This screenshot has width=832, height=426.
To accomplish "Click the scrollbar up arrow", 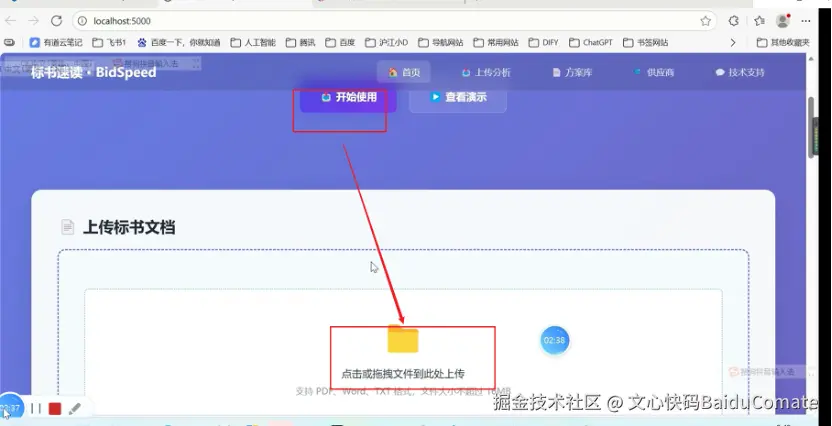I will [x=811, y=58].
